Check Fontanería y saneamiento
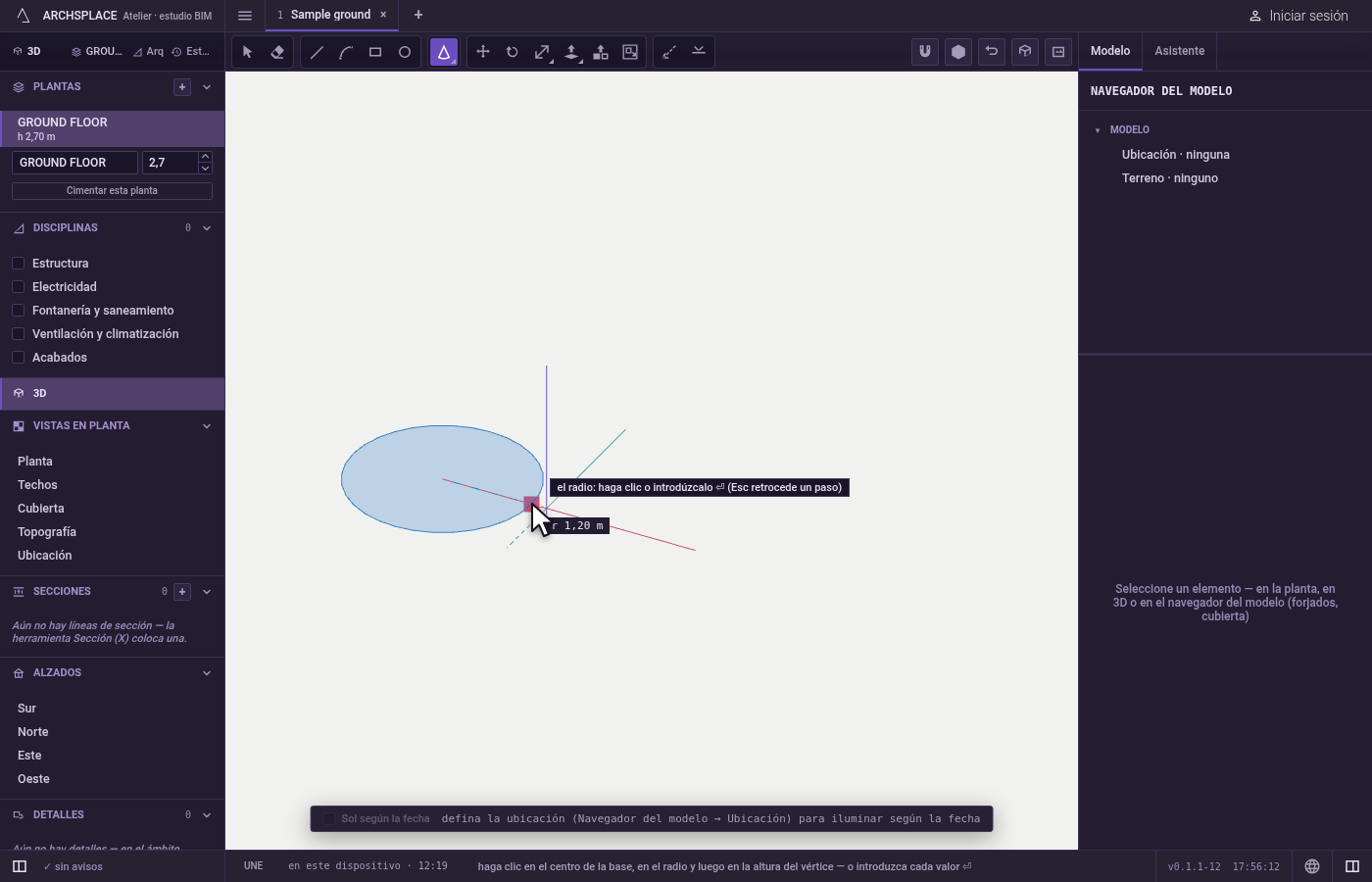This screenshot has height=882, width=1372. (x=18, y=311)
